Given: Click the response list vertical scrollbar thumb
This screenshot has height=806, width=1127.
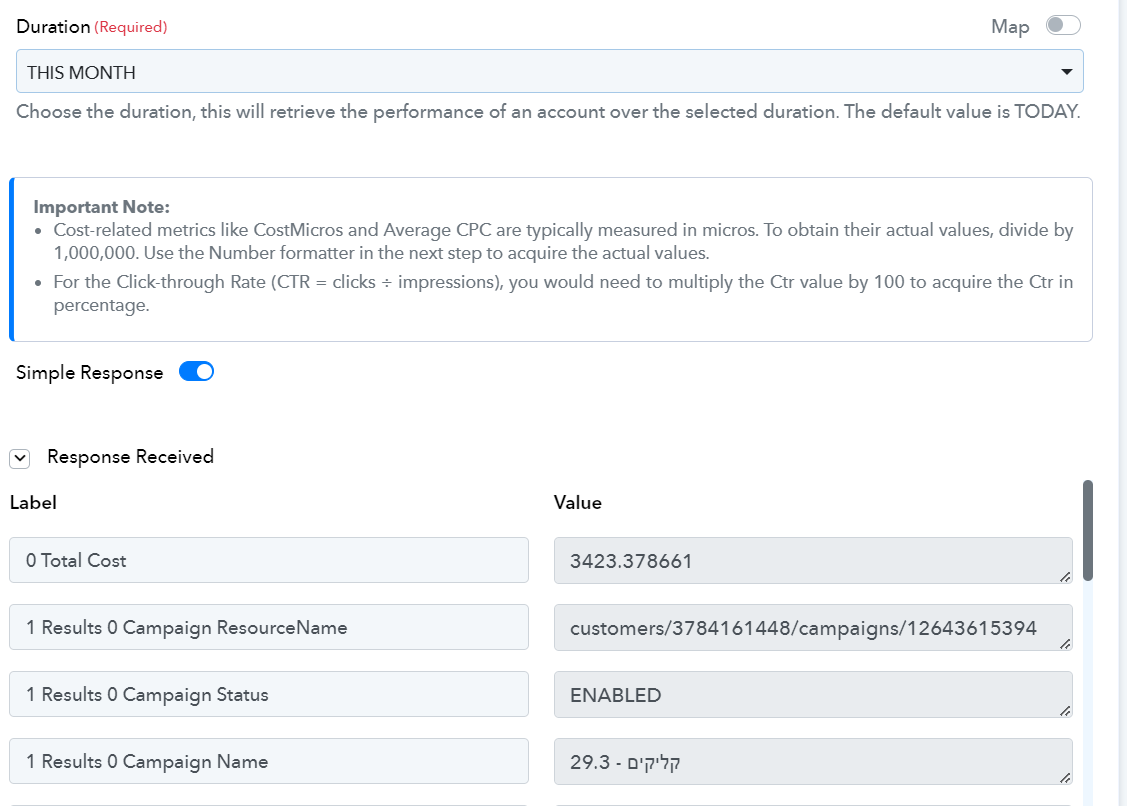Looking at the screenshot, I should (x=1087, y=530).
